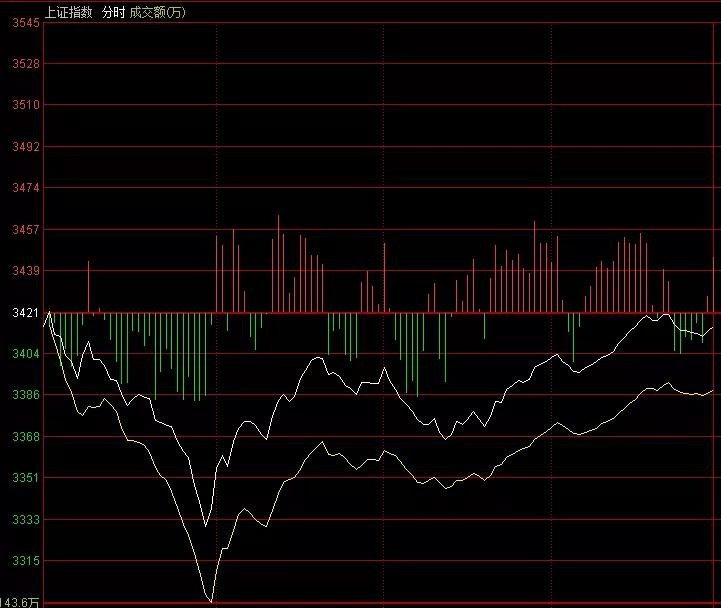721x608 pixels.
Task: Click the 3421 baseline price label
Action: point(26,313)
